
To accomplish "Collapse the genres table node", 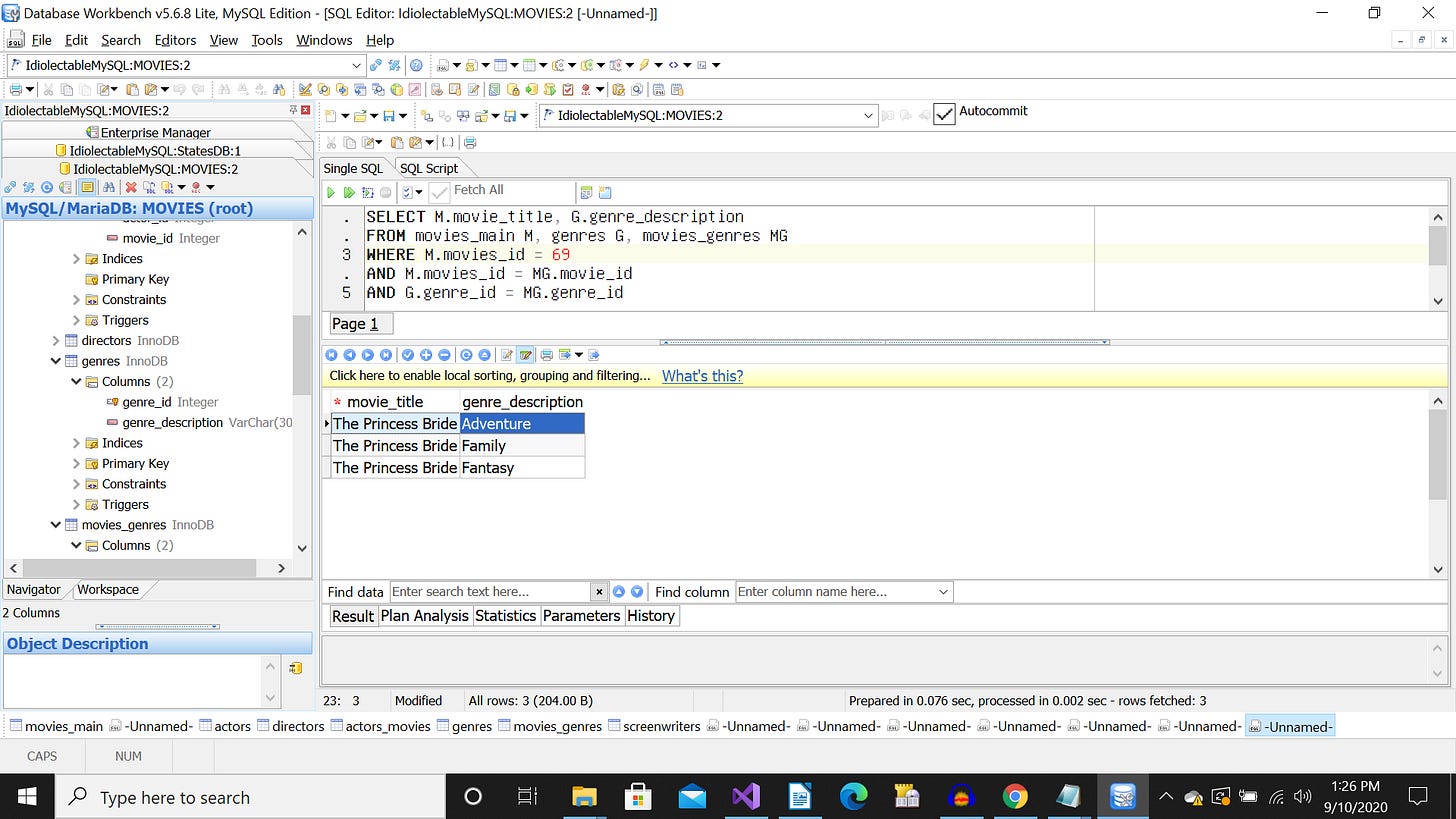I will pos(56,361).
